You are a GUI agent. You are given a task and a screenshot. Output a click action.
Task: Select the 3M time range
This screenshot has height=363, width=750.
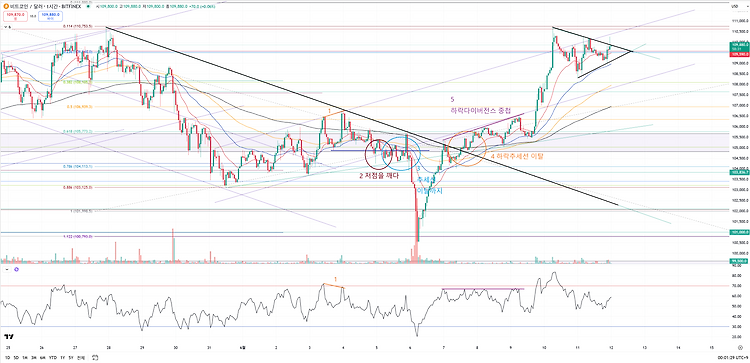(33, 358)
